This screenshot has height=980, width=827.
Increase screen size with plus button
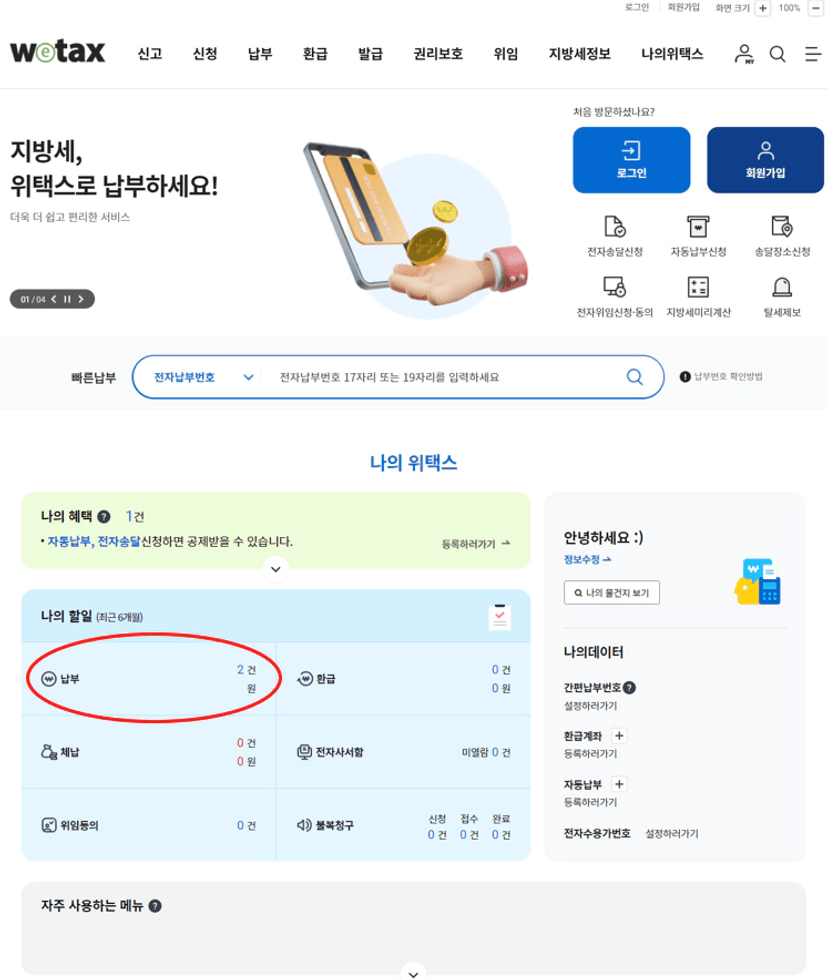tap(763, 8)
